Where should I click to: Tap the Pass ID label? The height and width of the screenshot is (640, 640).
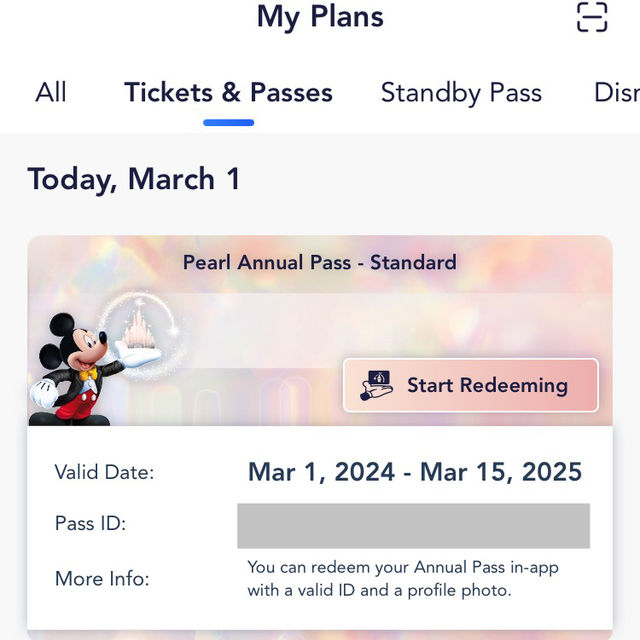click(x=91, y=523)
